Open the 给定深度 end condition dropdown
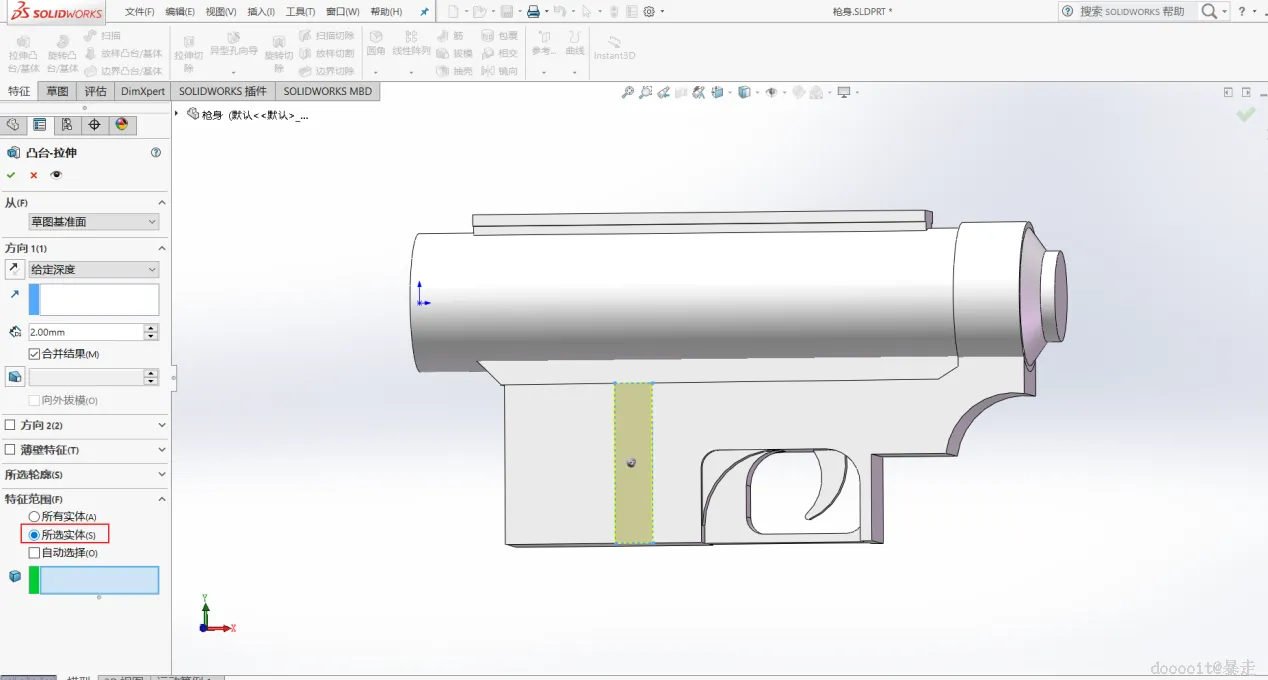This screenshot has height=680, width=1268. [x=94, y=269]
